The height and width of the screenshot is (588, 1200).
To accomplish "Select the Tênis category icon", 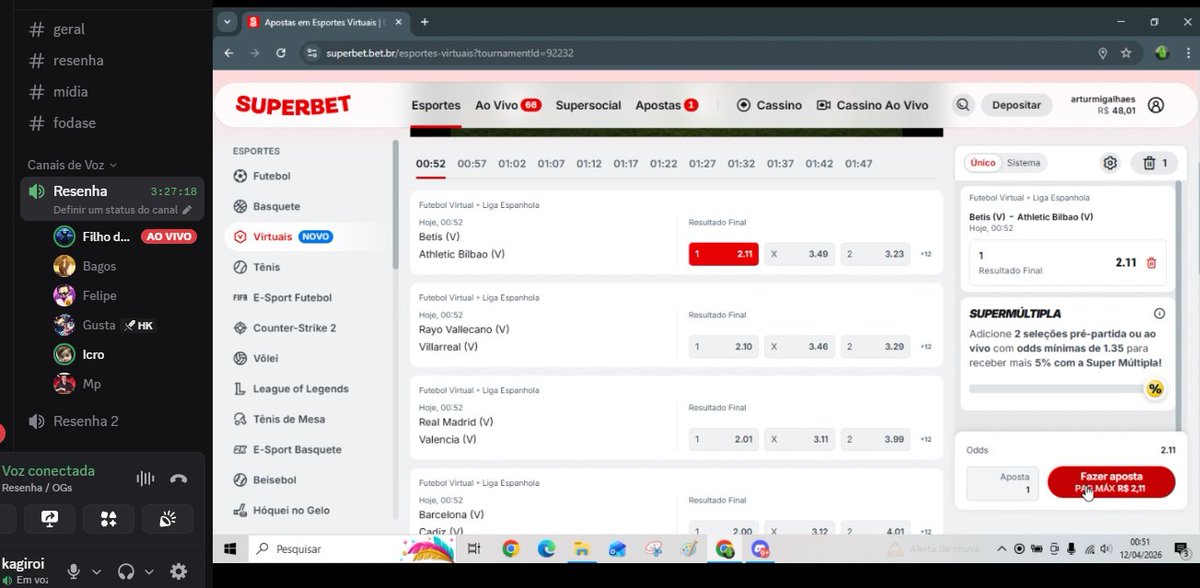I will pyautogui.click(x=240, y=267).
